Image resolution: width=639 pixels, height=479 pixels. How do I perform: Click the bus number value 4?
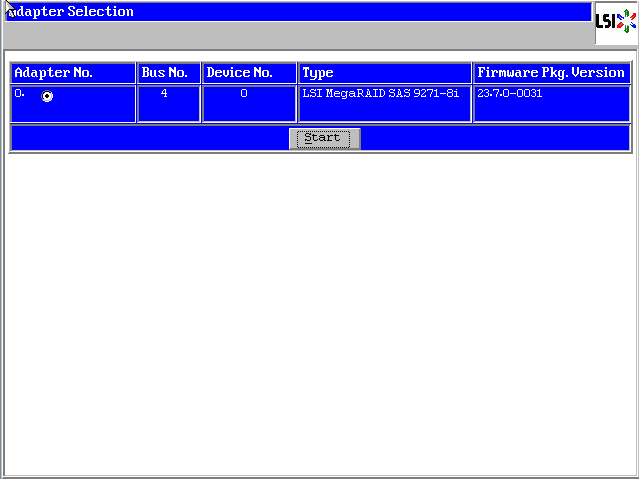pos(164,93)
